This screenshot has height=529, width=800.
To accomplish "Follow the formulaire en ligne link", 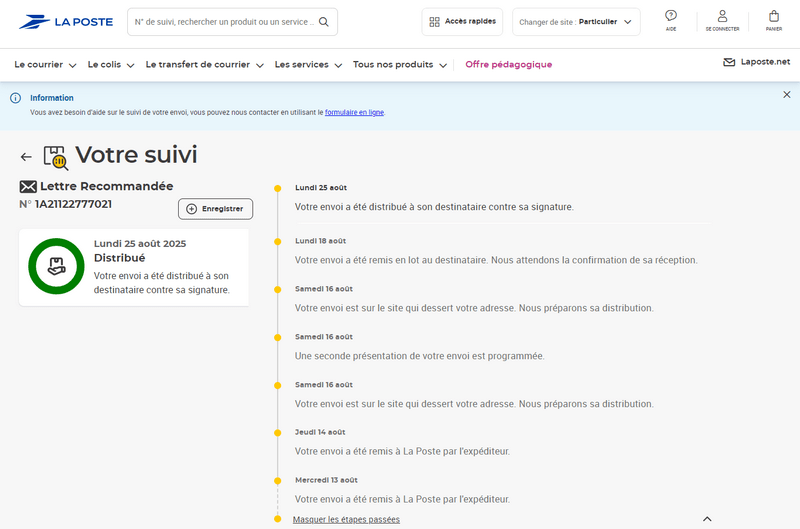I will coord(354,112).
